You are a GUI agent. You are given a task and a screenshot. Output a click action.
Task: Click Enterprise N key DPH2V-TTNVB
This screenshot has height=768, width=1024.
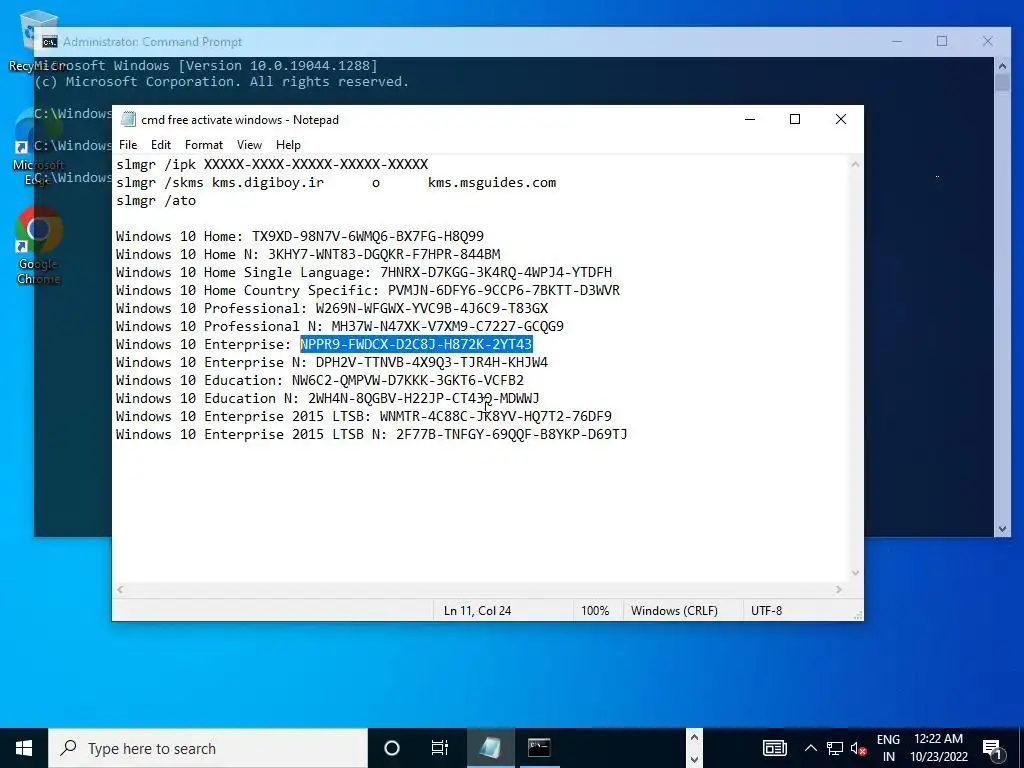pyautogui.click(x=432, y=362)
